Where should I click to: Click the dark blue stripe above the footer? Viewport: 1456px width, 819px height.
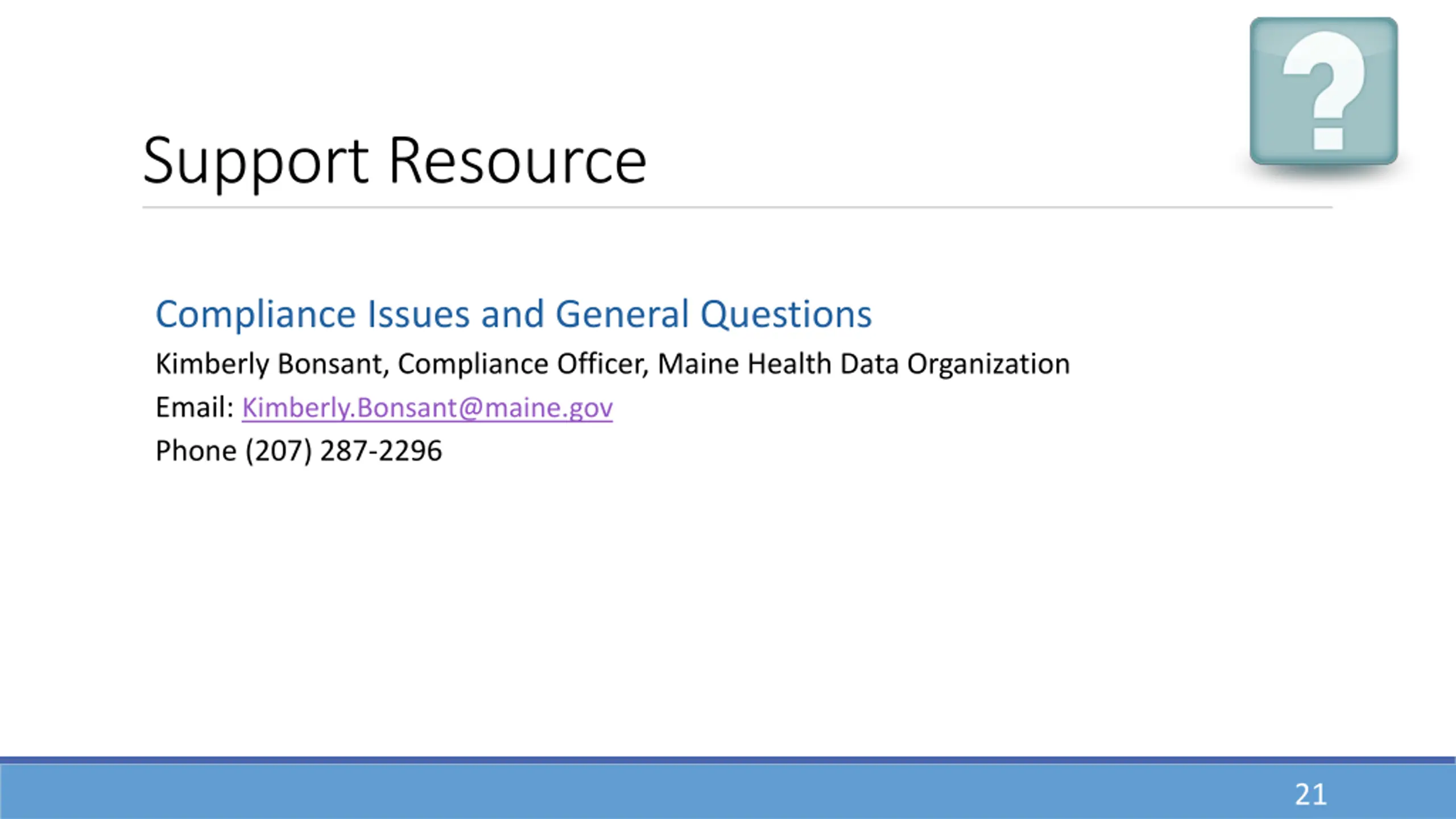728,760
